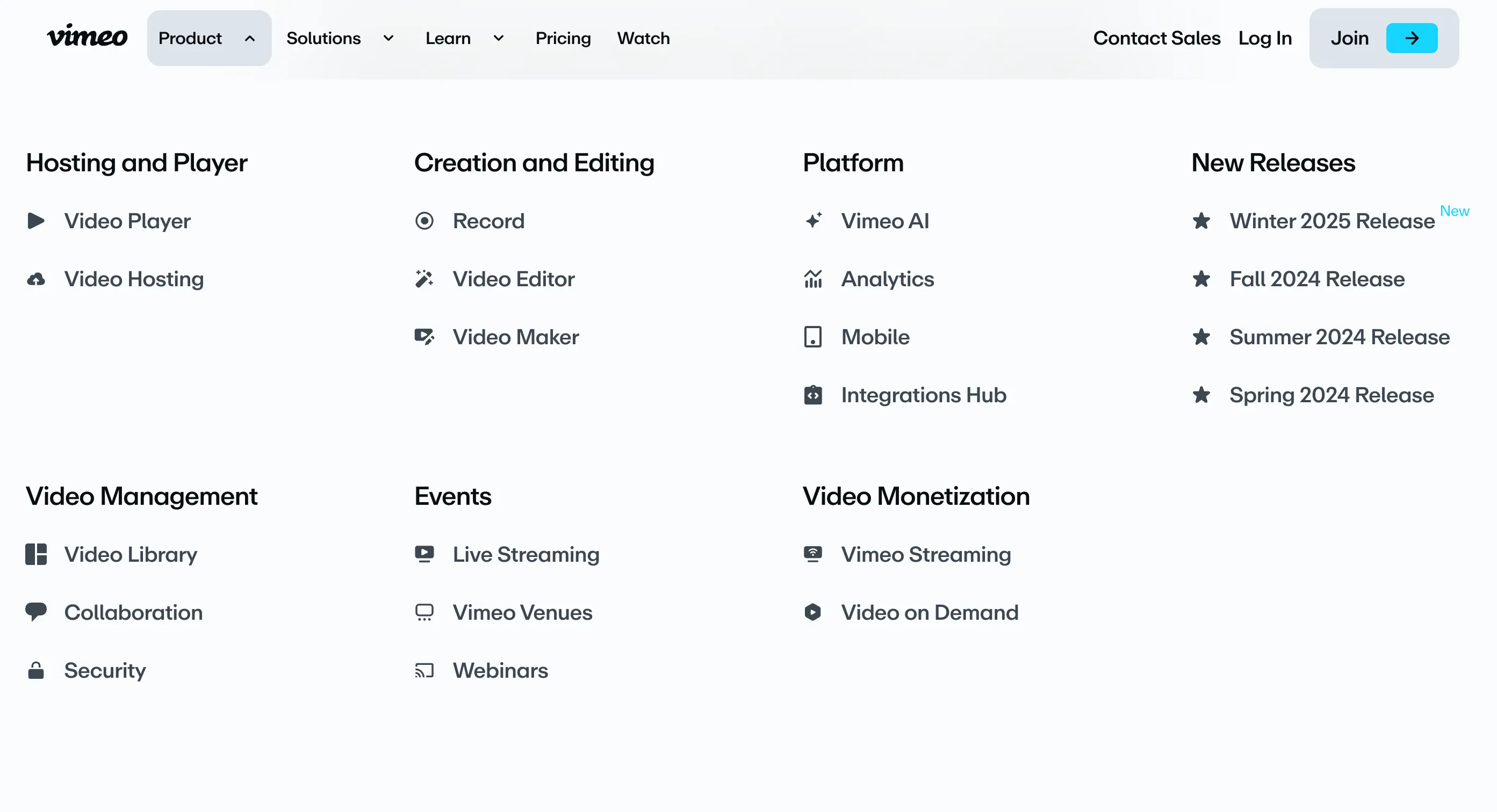This screenshot has width=1497, height=812.
Task: Go to the Watch page
Action: tap(643, 38)
